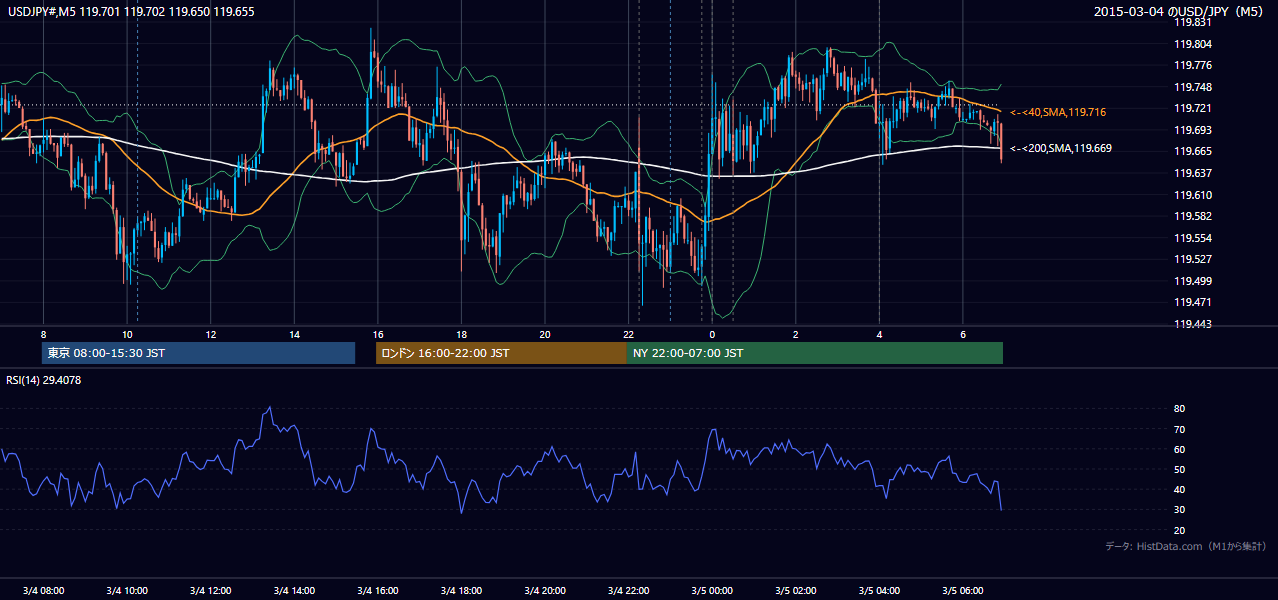Click the 200 SMA 119.669 label
1278x600 pixels.
1061,148
